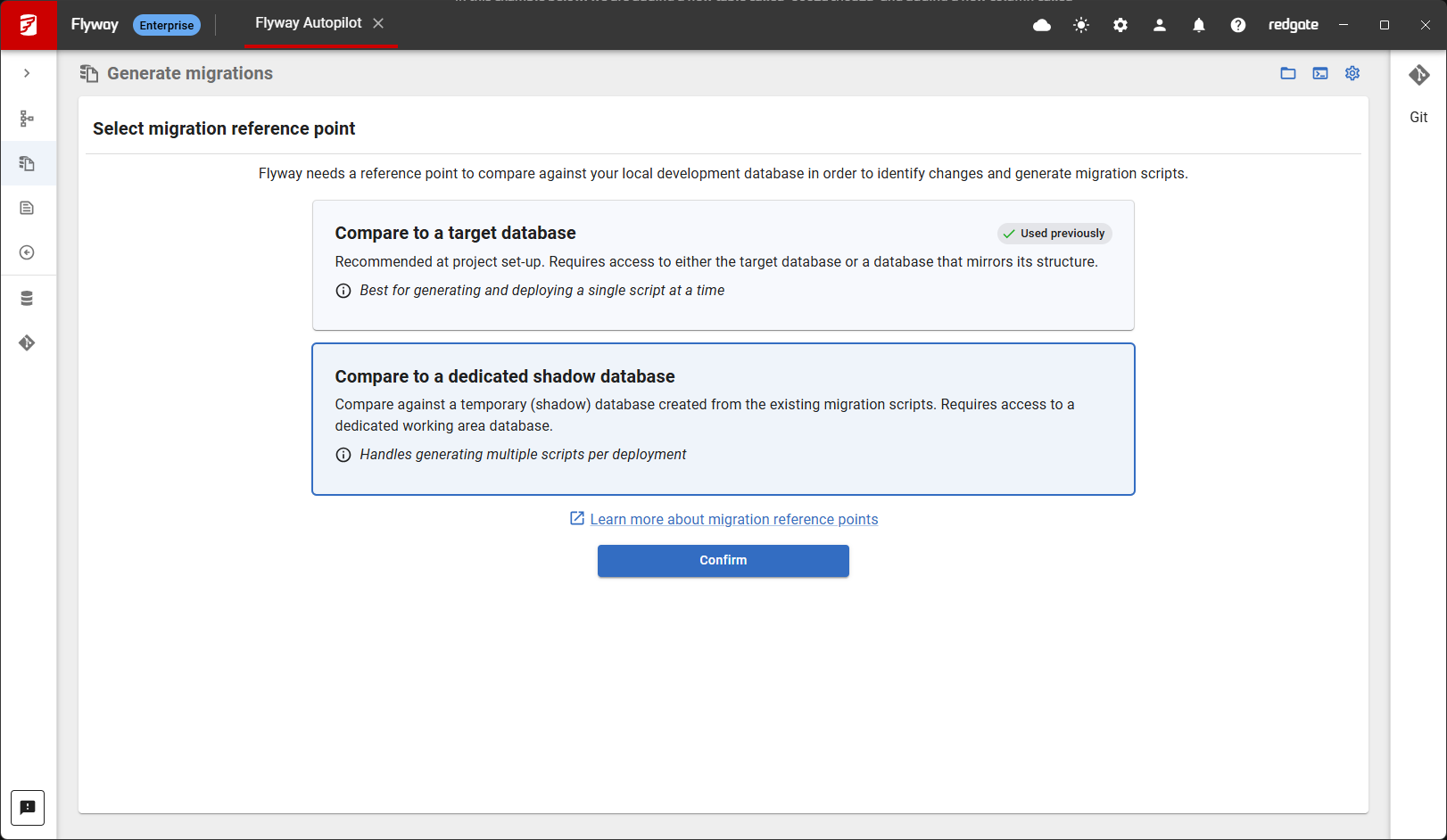Open the user account icon
1447x840 pixels.
(x=1160, y=25)
